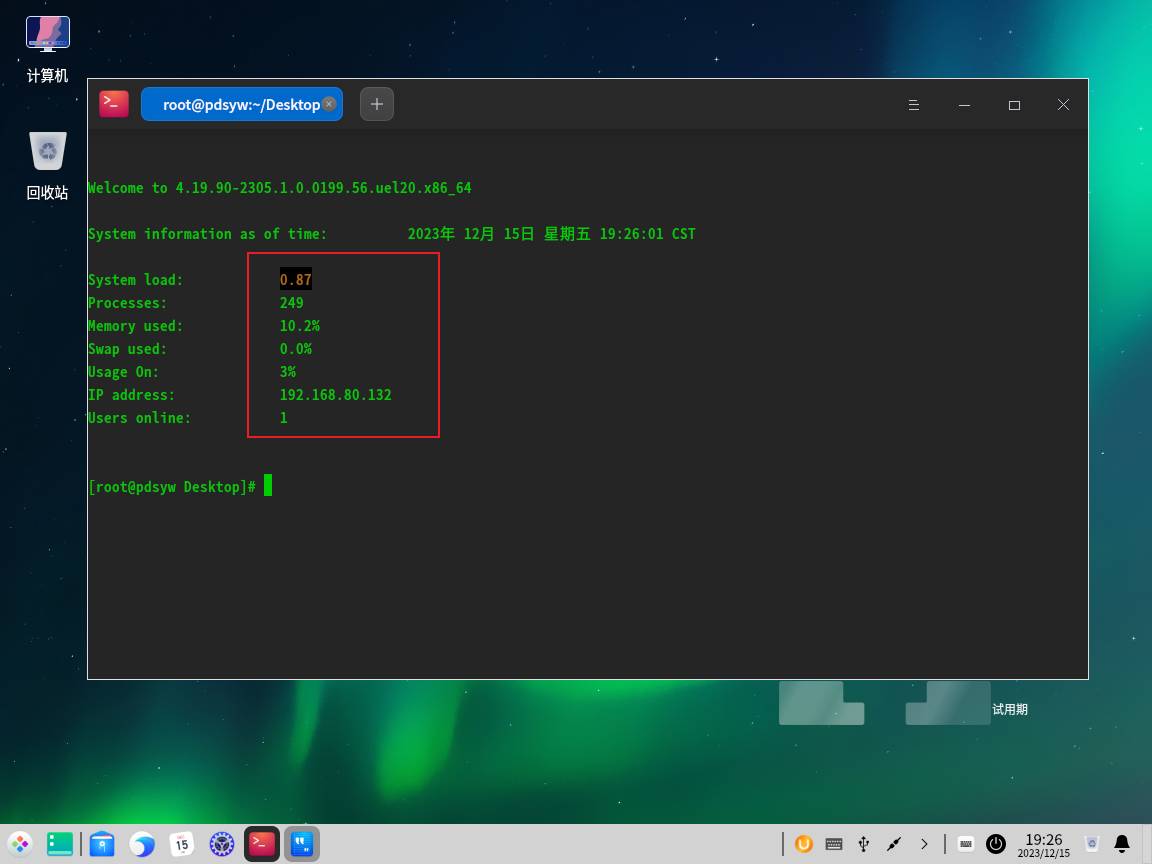Viewport: 1152px width, 864px height.
Task: Click the red terminal icon in dock
Action: (262, 844)
